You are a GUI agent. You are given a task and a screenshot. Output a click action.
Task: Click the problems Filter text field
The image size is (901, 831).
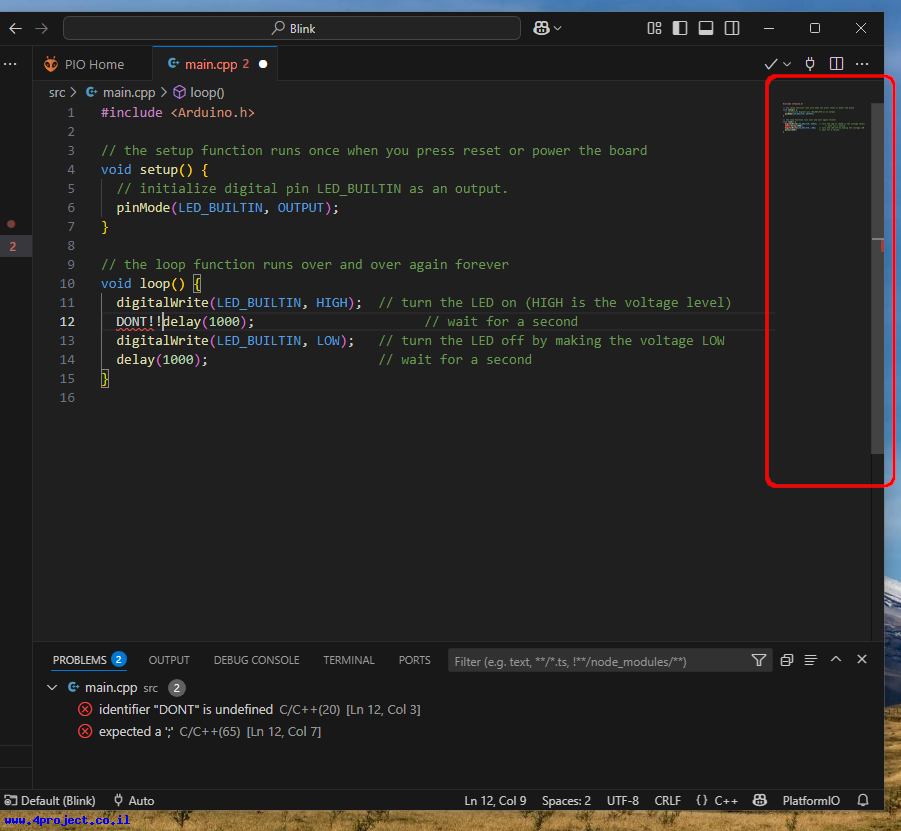(x=598, y=661)
